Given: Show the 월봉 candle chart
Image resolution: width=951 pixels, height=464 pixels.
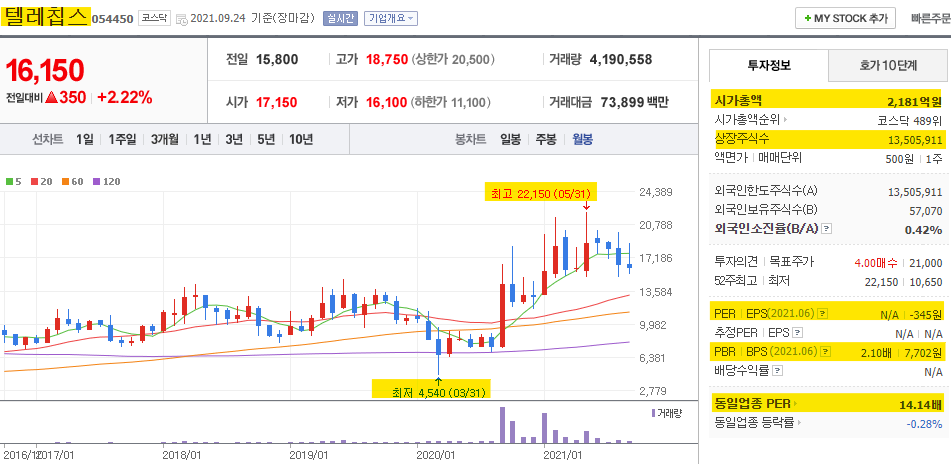Looking at the screenshot, I should tap(583, 140).
